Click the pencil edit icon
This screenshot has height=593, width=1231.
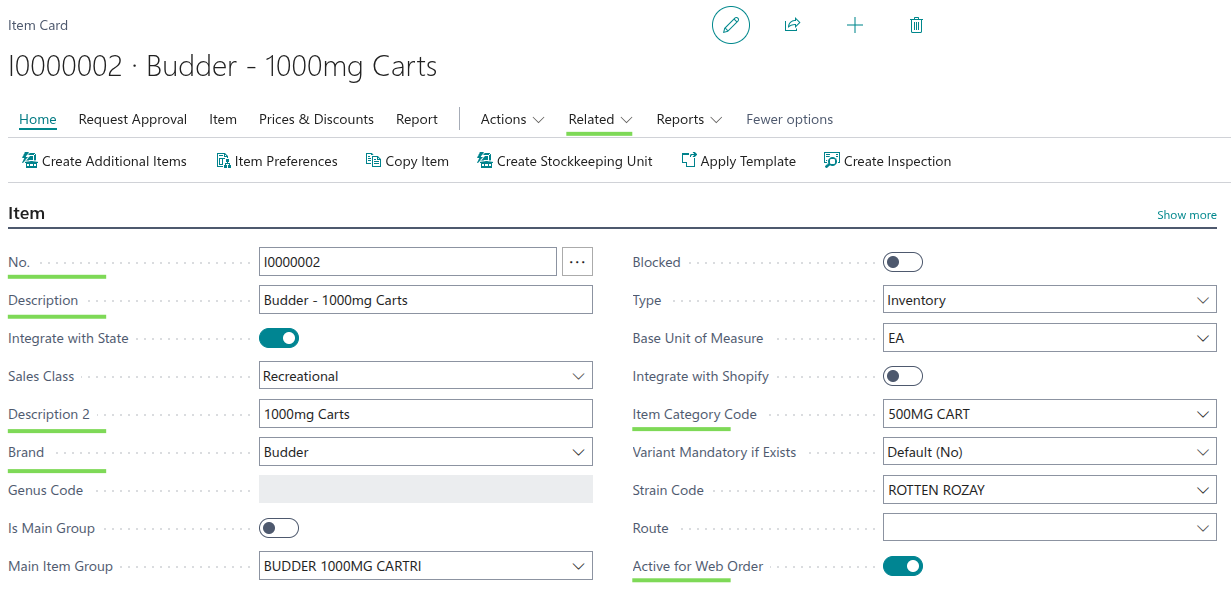click(730, 25)
